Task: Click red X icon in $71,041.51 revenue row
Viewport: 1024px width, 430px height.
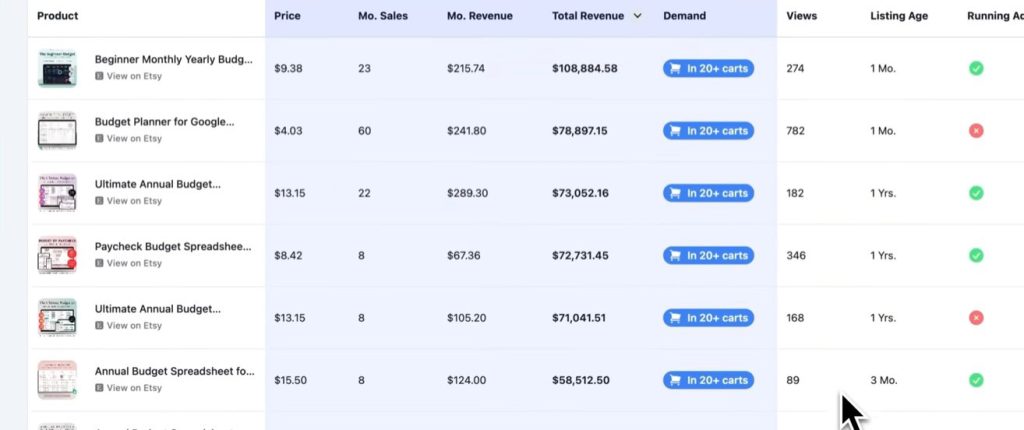Action: point(976,318)
